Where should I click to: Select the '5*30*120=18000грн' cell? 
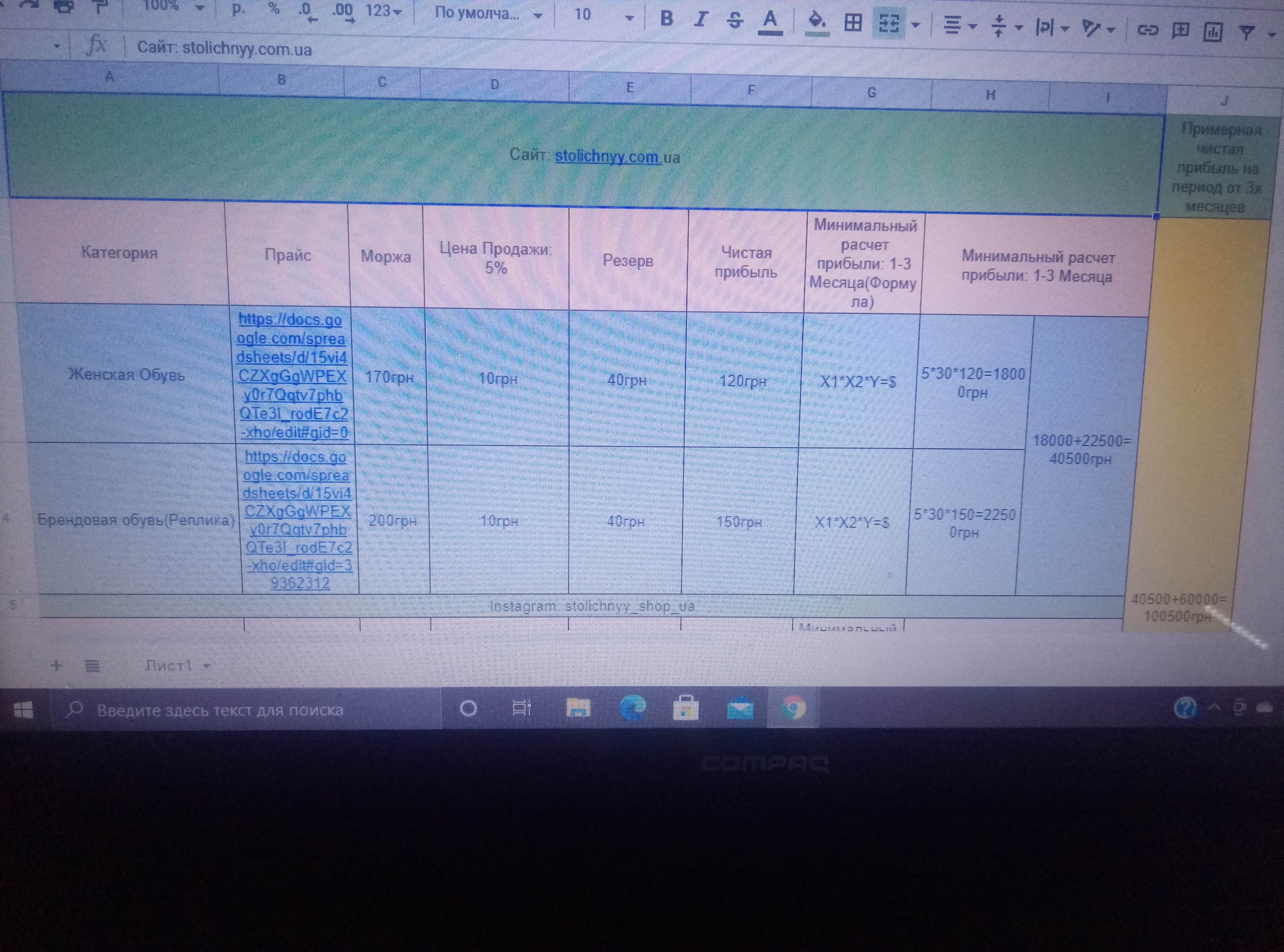(x=973, y=383)
